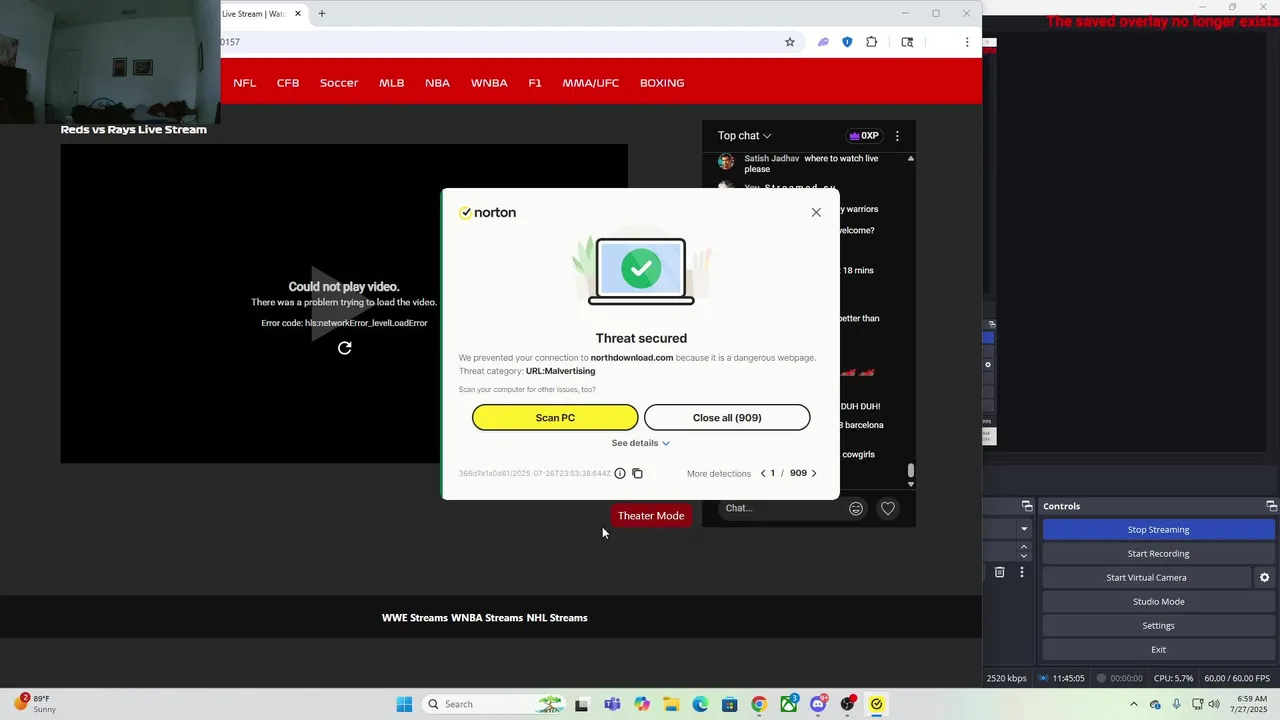Screen dimensions: 1280x720
Task: Click the purple extension icon in Chrome toolbar
Action: click(x=823, y=42)
